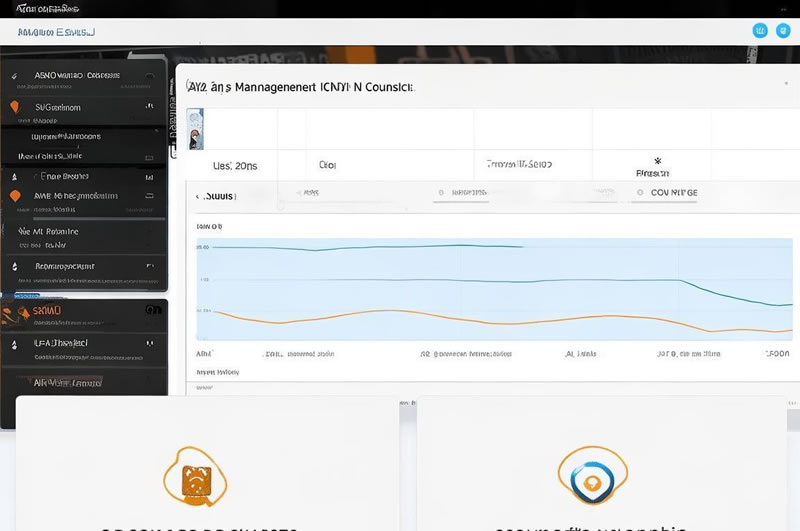Click the small avatar thumbnail under the title
This screenshot has height=531, width=800.
tap(196, 129)
